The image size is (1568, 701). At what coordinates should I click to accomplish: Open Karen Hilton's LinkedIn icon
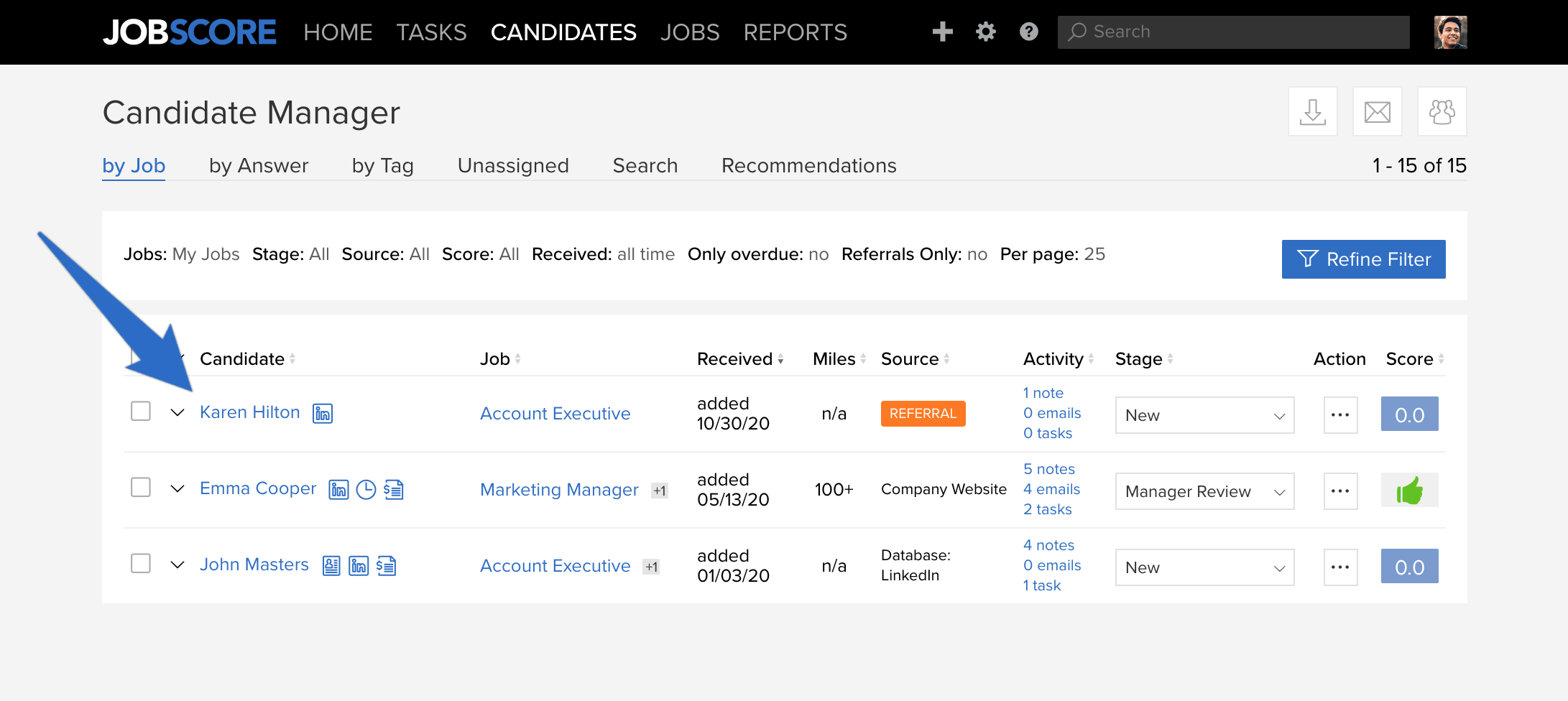[323, 414]
